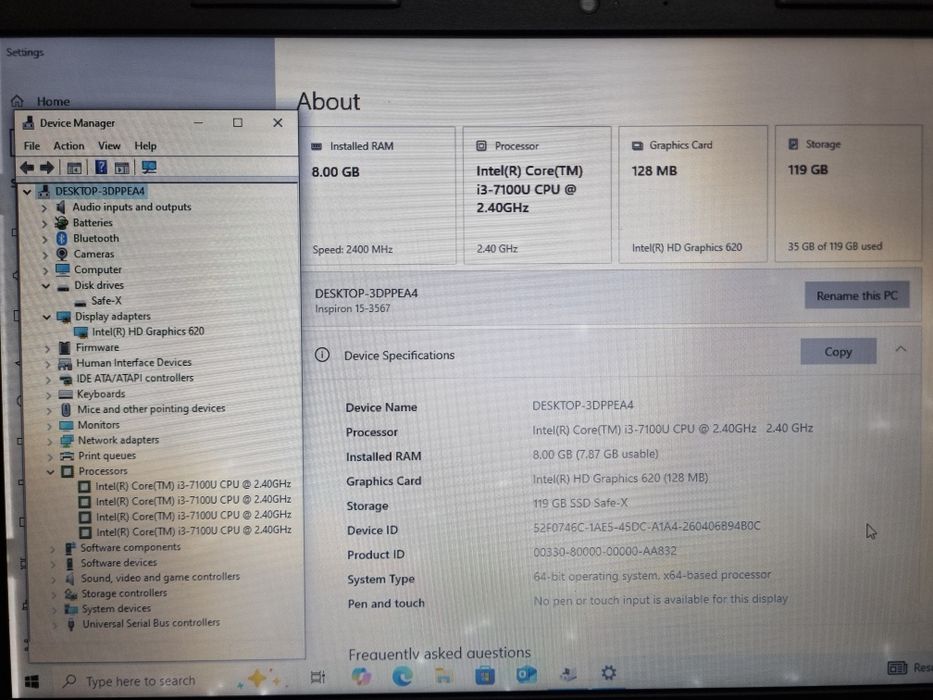Image resolution: width=933 pixels, height=700 pixels.
Task: Click the 'Inspiron 15-3567' model text
Action: (x=352, y=308)
